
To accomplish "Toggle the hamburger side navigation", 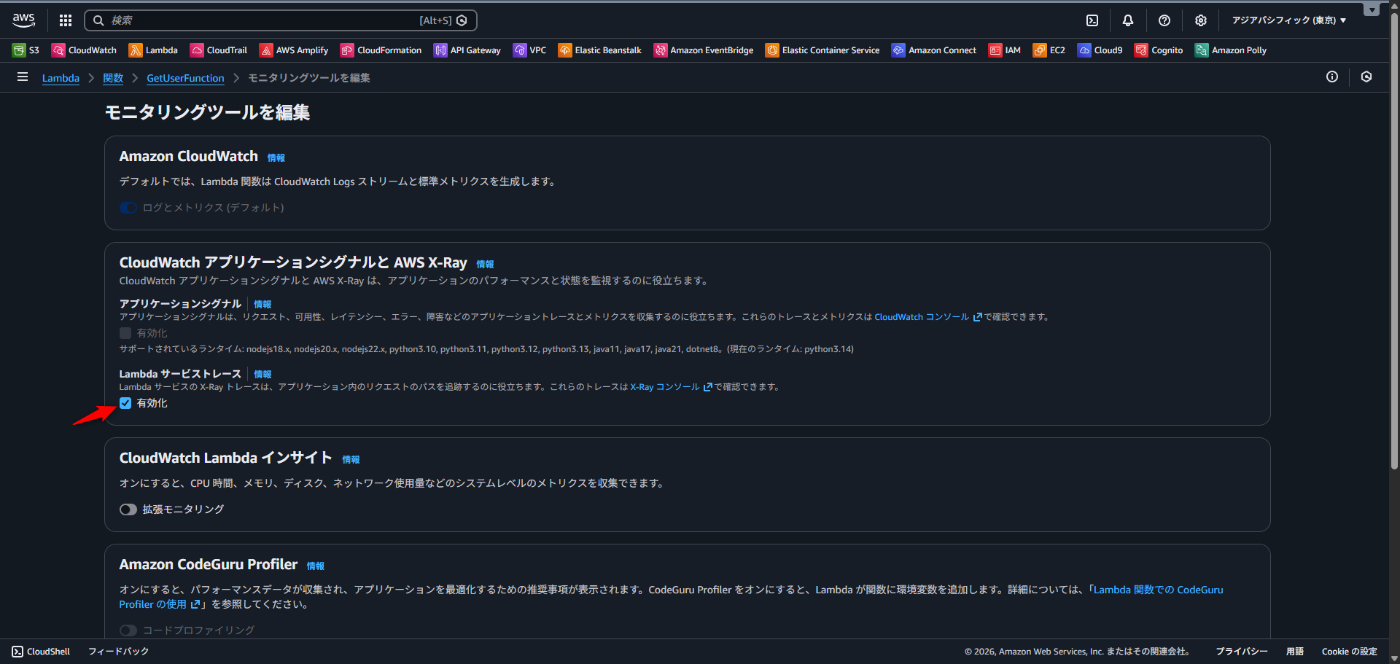I will point(22,77).
